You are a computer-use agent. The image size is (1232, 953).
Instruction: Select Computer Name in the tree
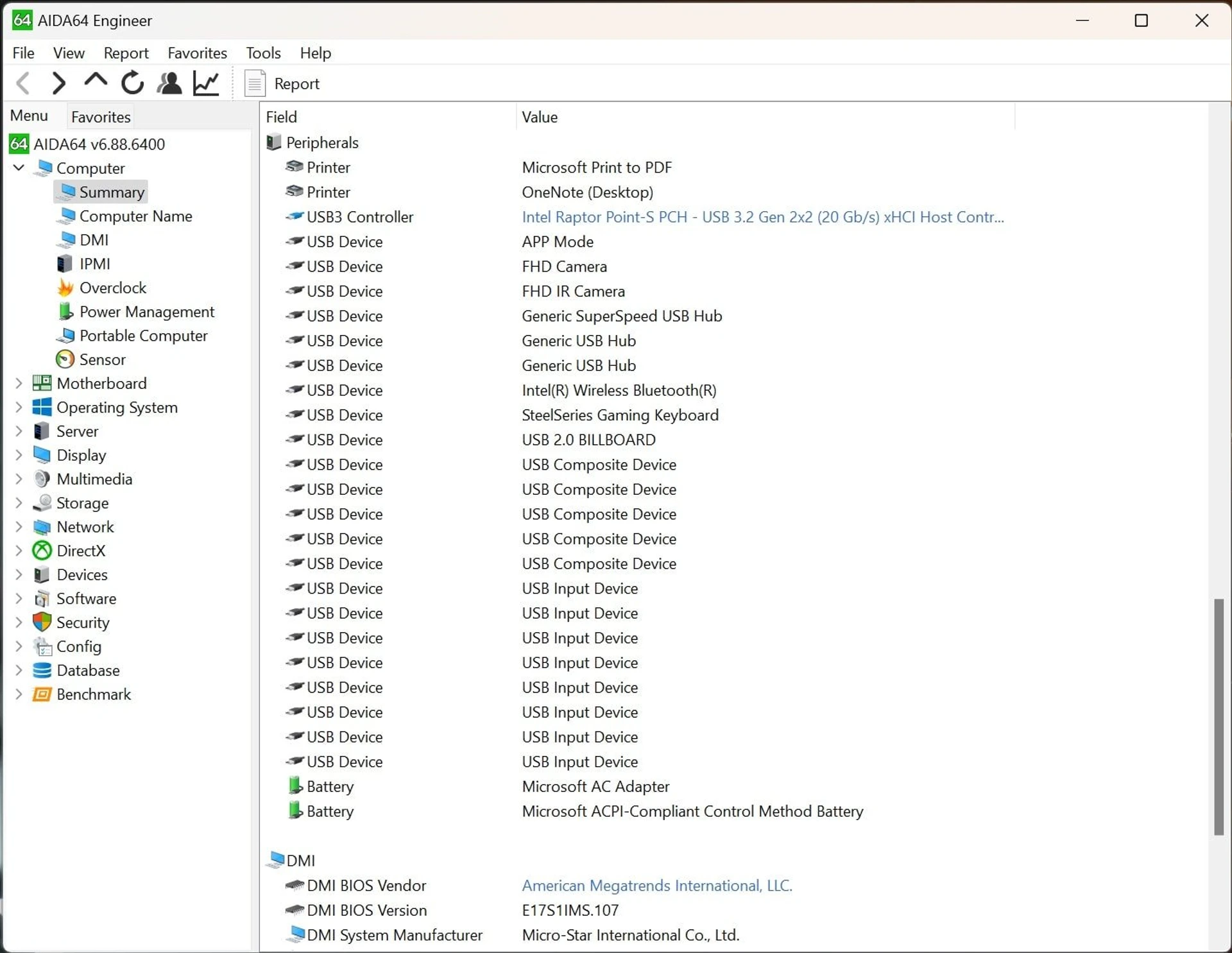pyautogui.click(x=135, y=216)
